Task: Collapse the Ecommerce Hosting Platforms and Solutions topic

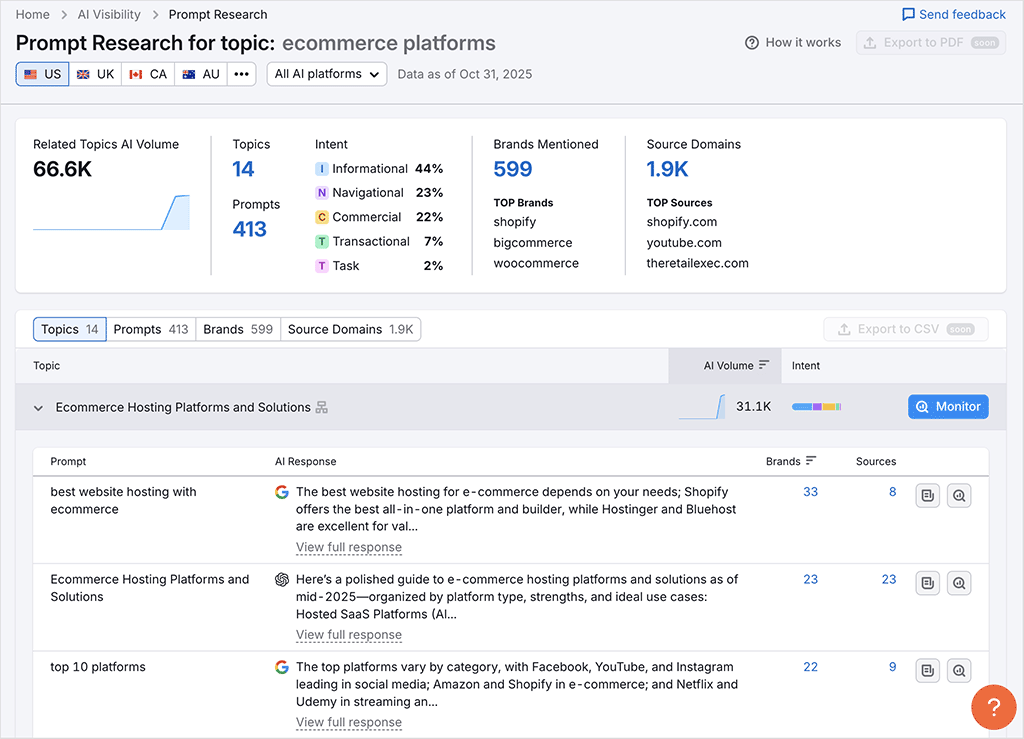Action: (x=38, y=407)
